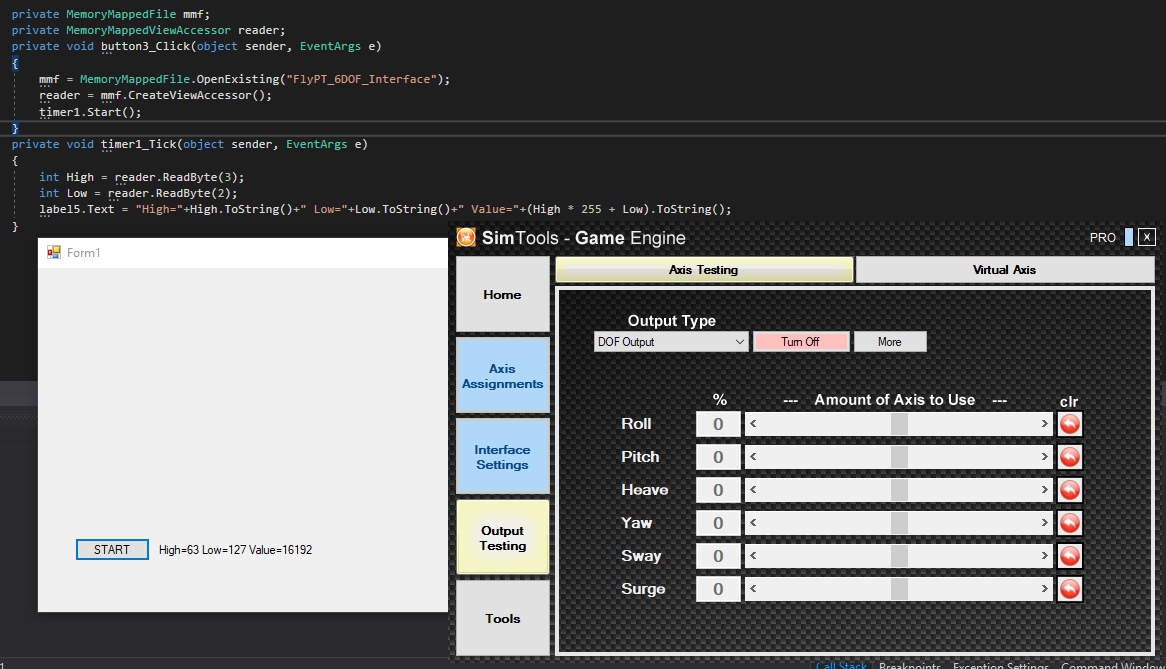Clear the Heave axis with red button

(1069, 490)
